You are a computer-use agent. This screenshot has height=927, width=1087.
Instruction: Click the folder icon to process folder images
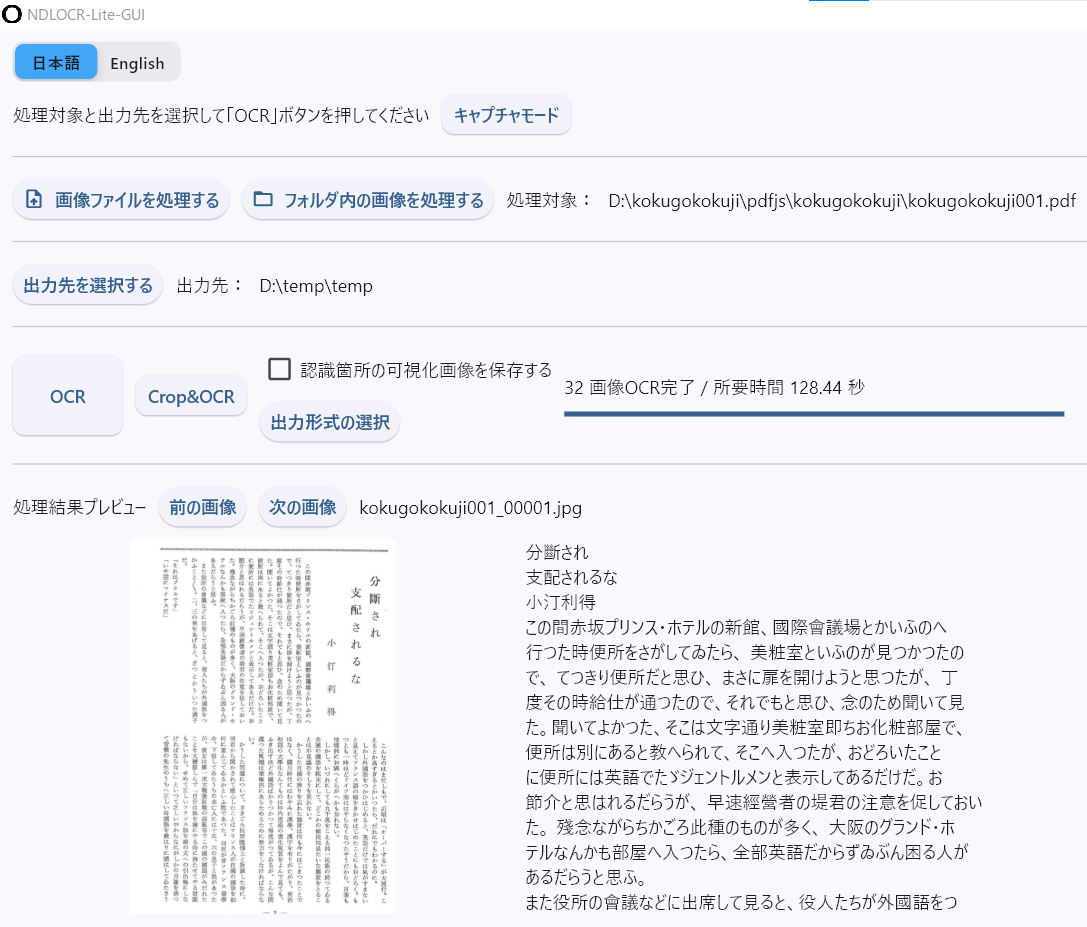pos(263,200)
